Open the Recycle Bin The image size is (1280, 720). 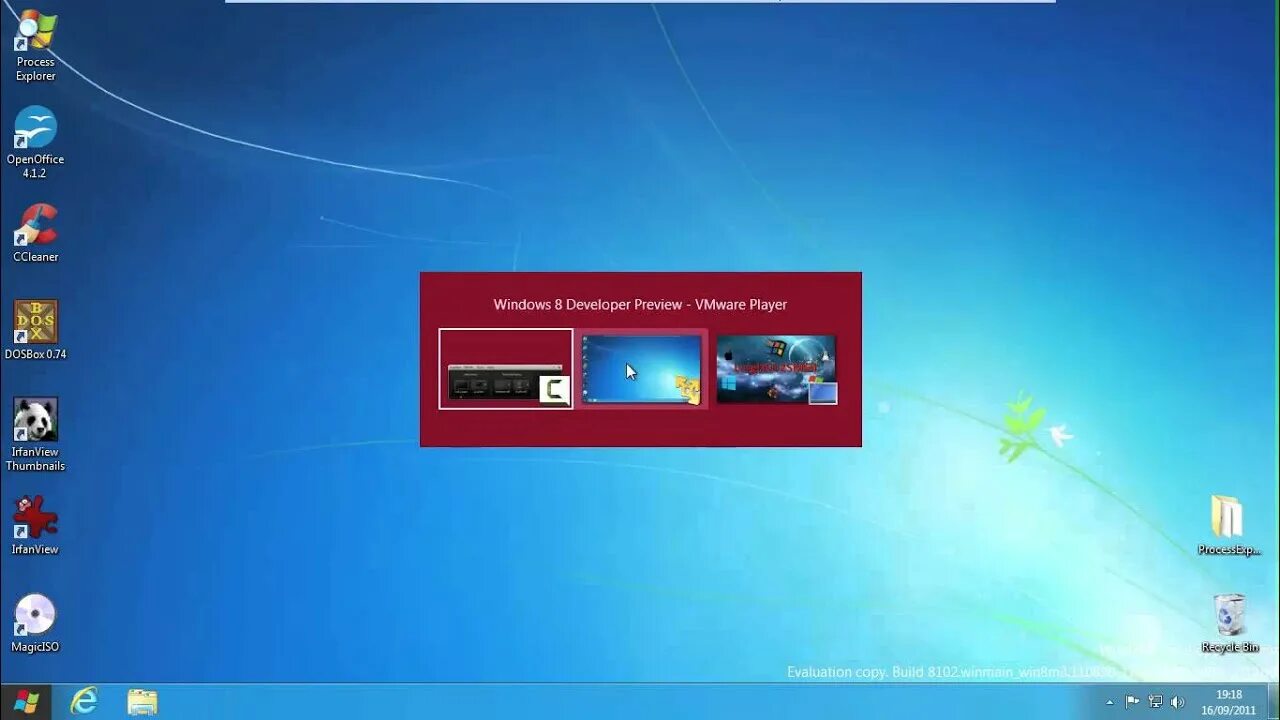coord(1229,623)
